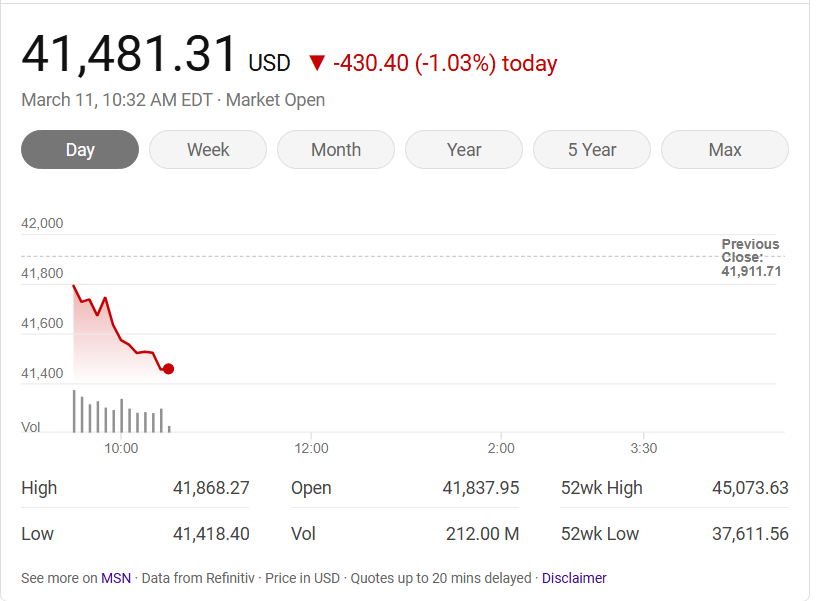Click the 12:00 time axis label

[x=312, y=448]
